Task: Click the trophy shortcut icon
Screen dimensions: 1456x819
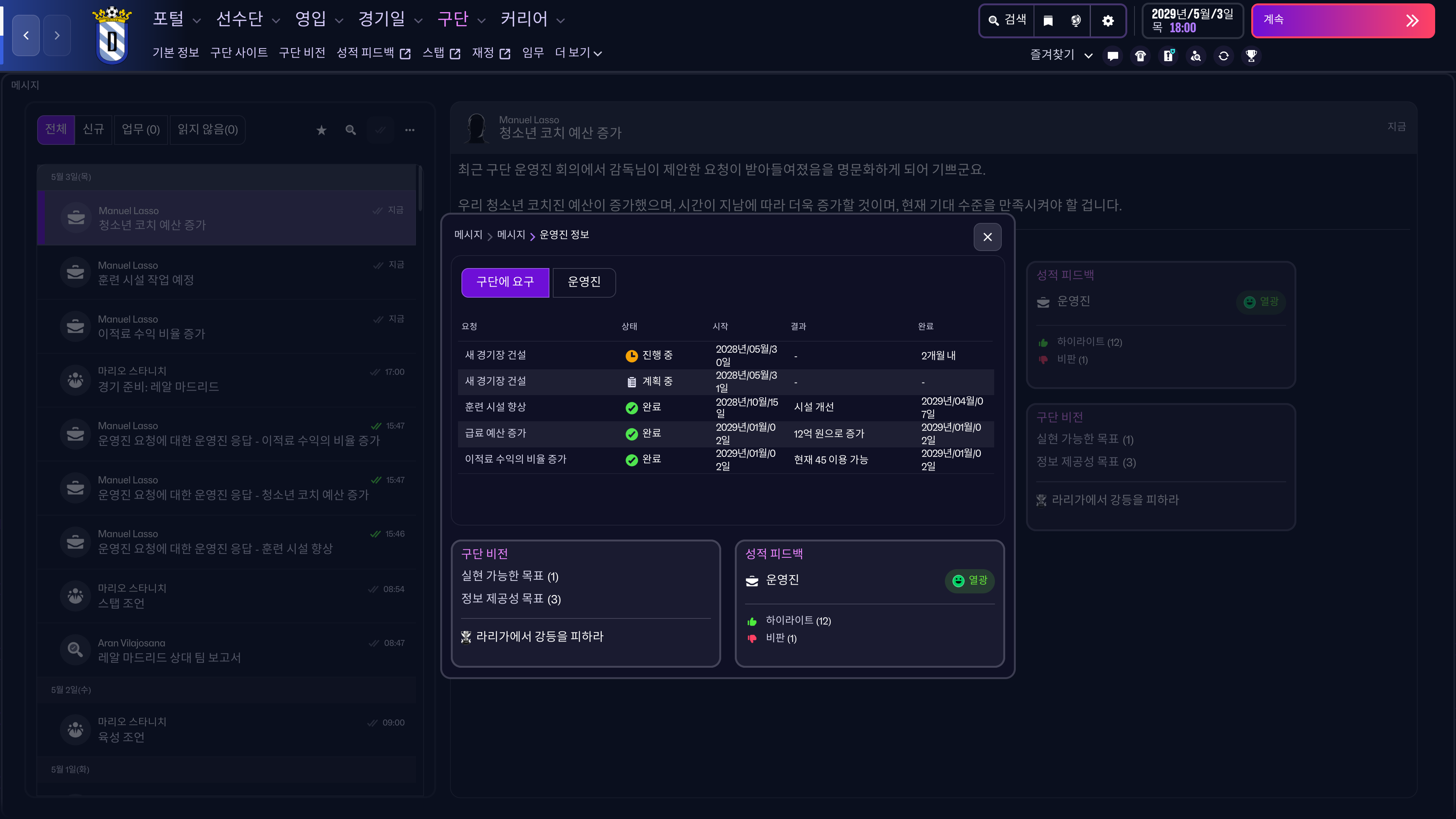Action: tap(1251, 56)
